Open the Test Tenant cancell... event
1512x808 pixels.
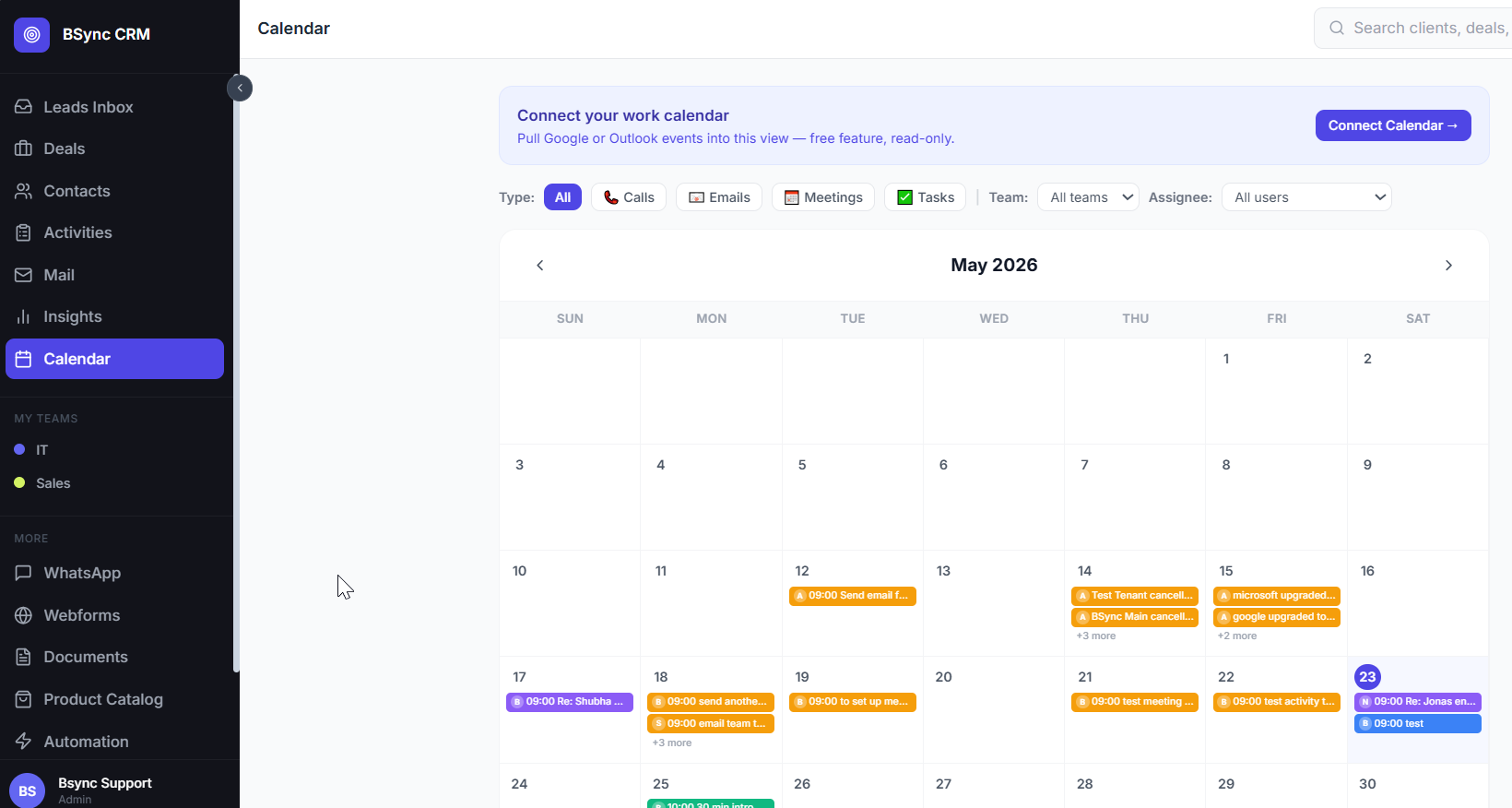(1135, 596)
